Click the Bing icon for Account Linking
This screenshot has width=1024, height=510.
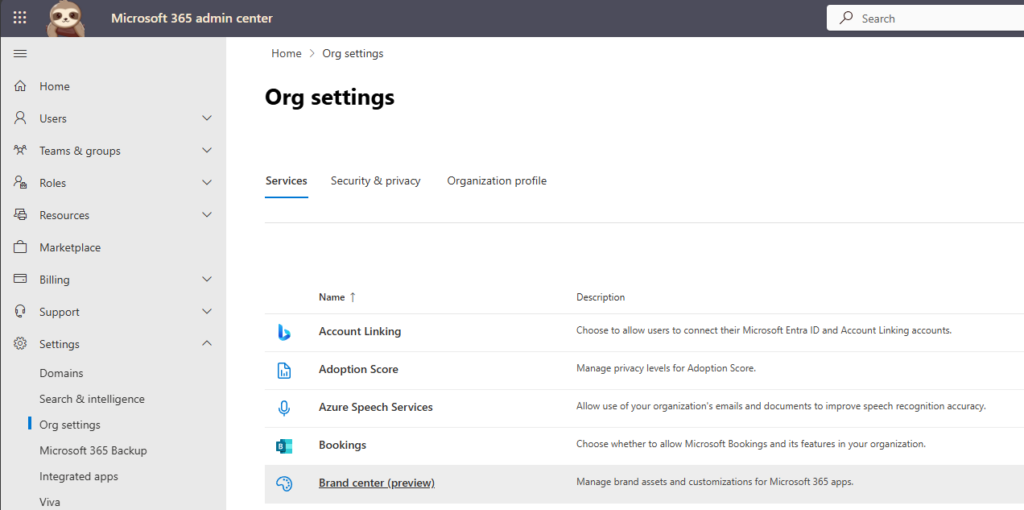pyautogui.click(x=284, y=332)
